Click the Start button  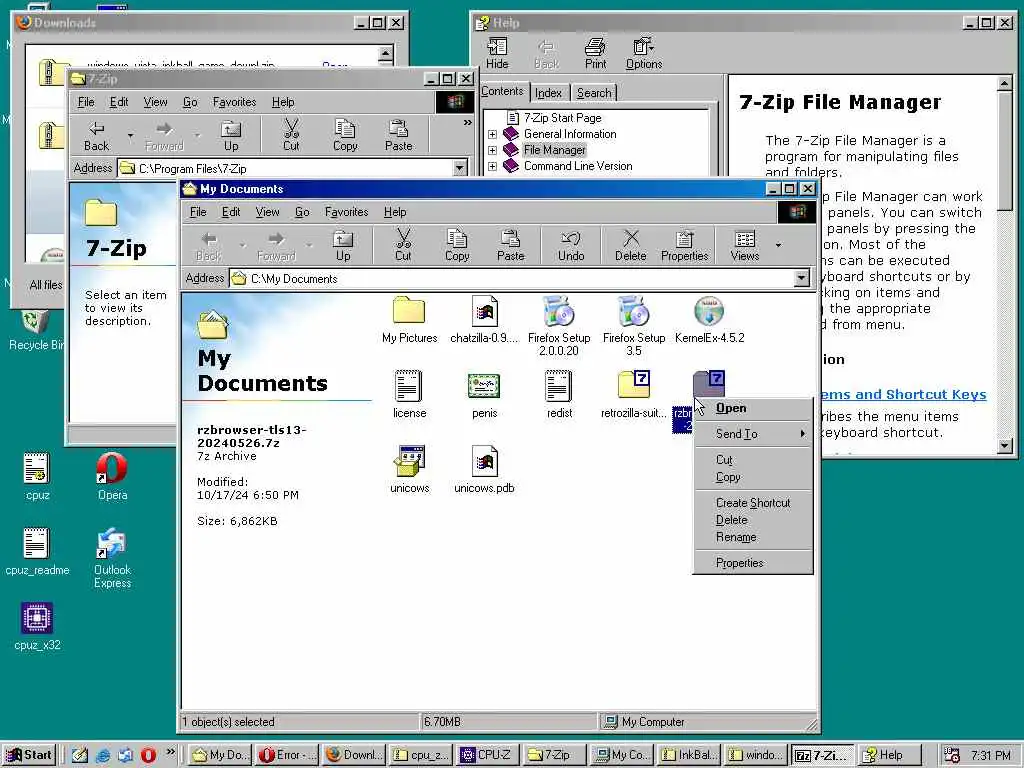29,755
